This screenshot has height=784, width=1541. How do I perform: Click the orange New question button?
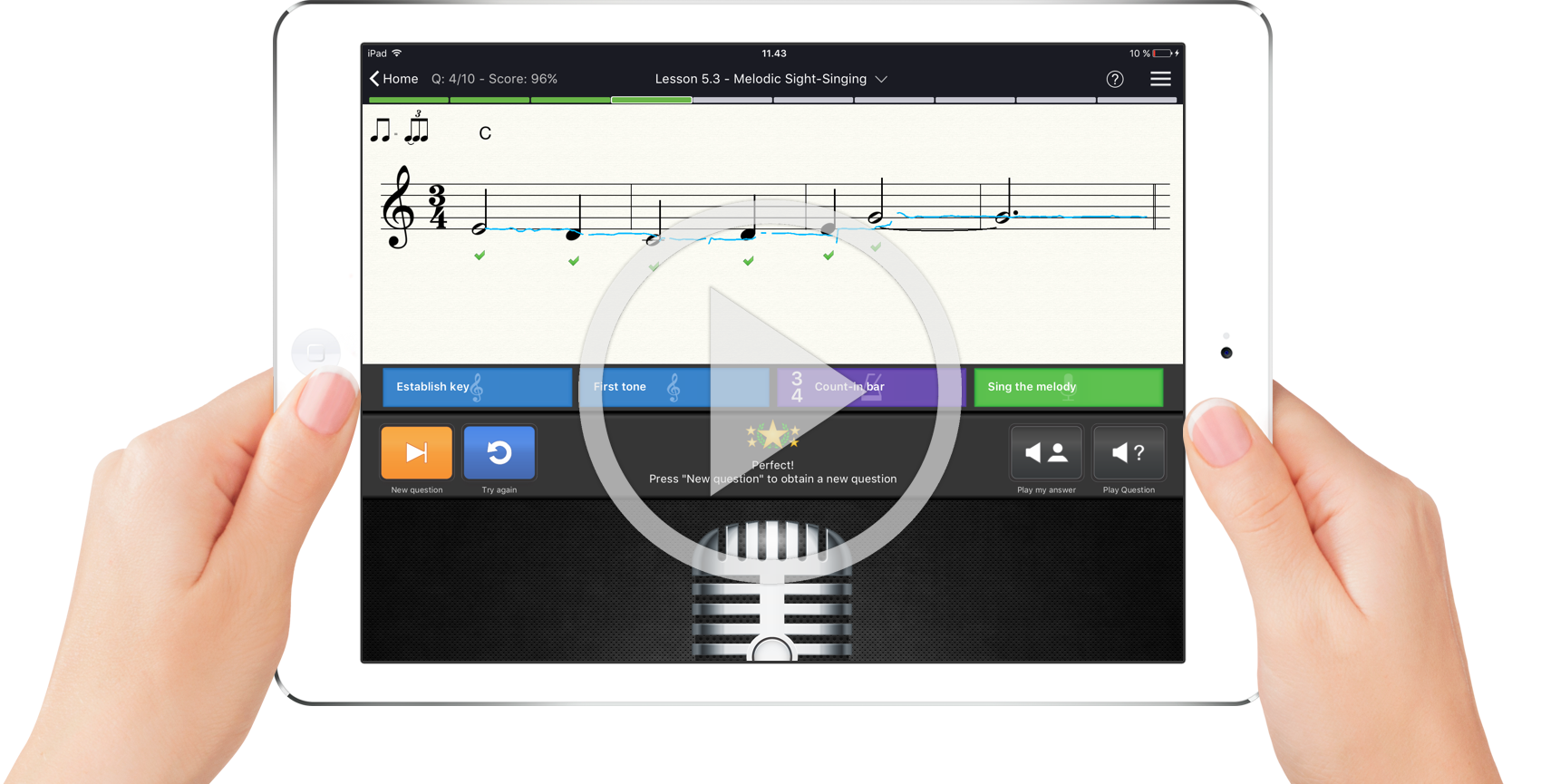pyautogui.click(x=416, y=452)
